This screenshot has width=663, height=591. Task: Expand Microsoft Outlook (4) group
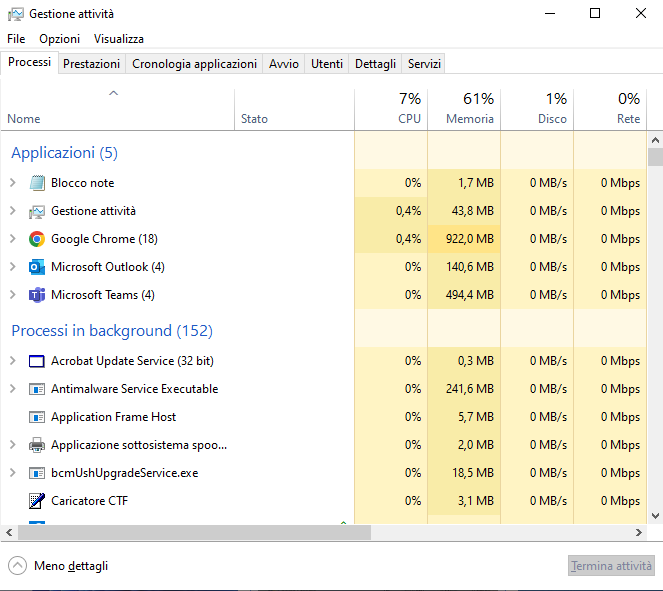[x=13, y=267]
